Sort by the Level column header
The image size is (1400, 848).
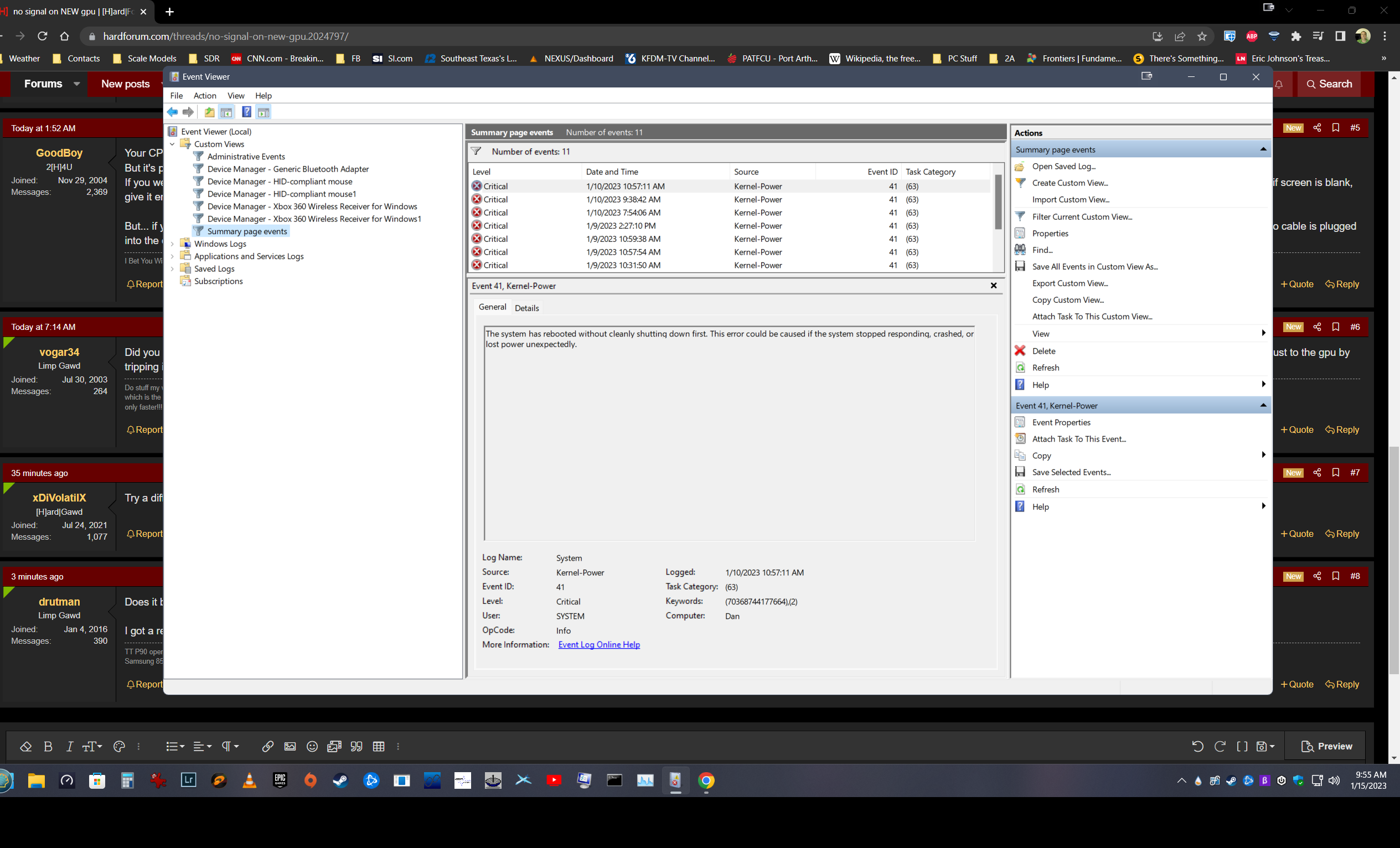click(525, 172)
